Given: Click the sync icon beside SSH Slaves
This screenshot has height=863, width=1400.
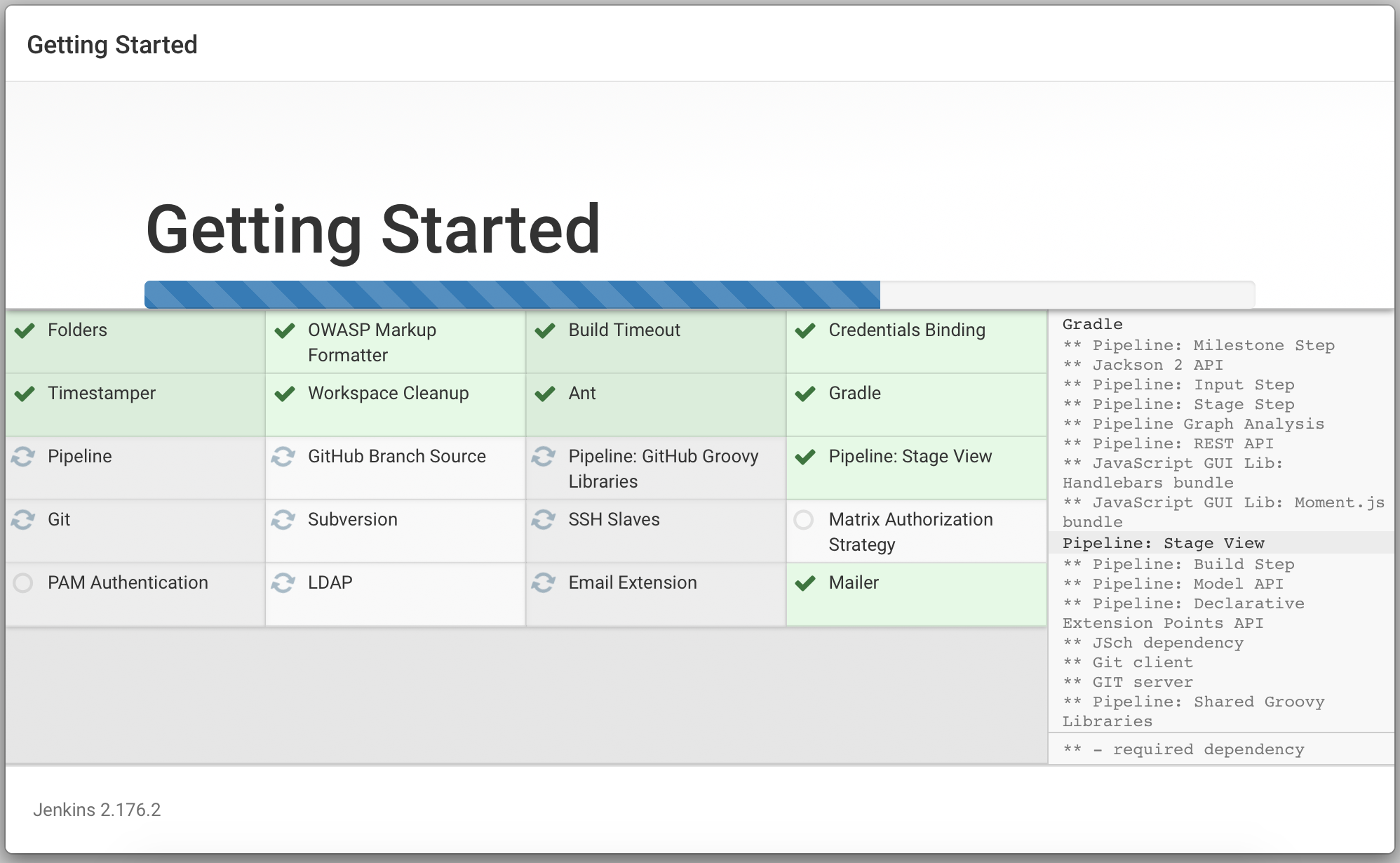Looking at the screenshot, I should click(544, 520).
